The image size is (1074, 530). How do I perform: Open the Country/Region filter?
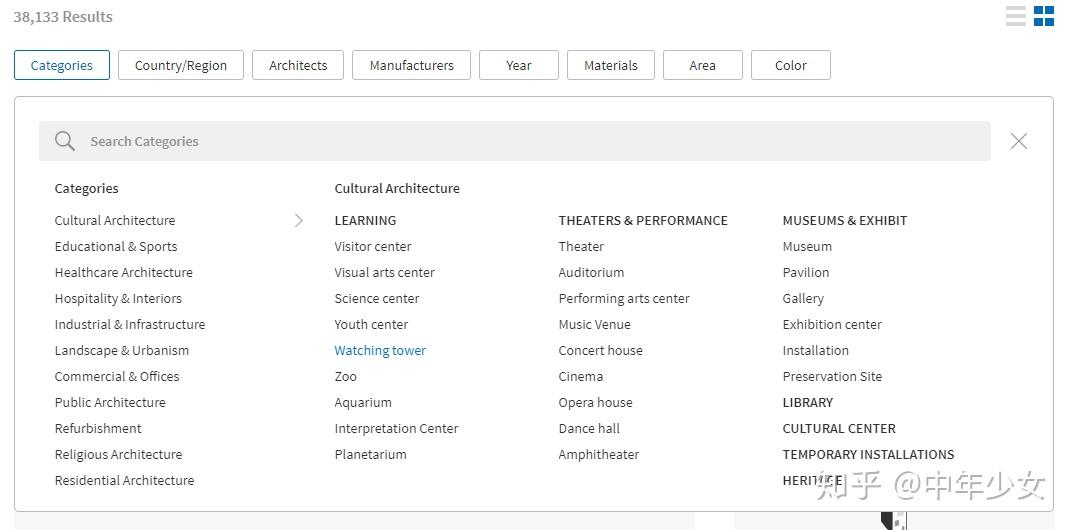[x=181, y=65]
